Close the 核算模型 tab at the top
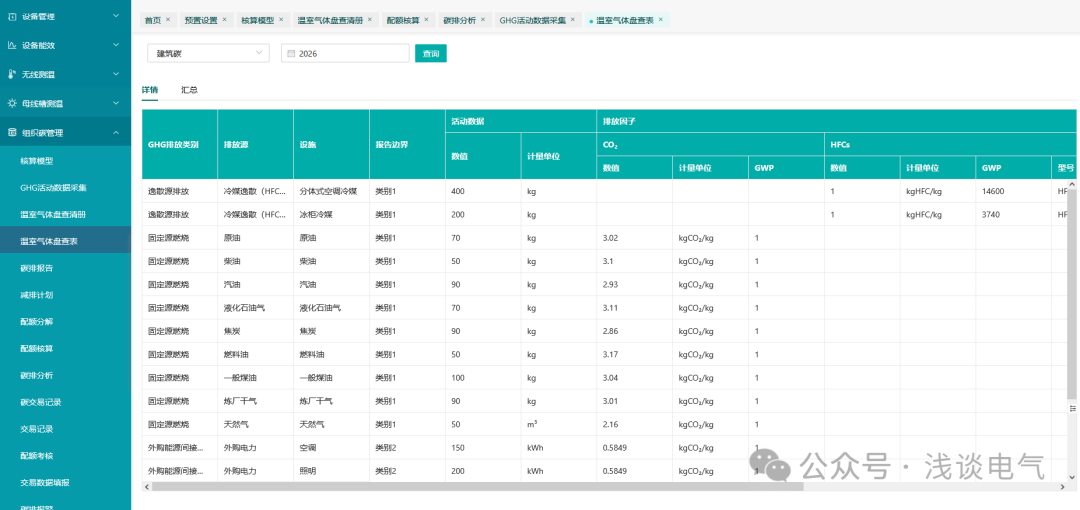This screenshot has height=510, width=1080. click(x=280, y=20)
